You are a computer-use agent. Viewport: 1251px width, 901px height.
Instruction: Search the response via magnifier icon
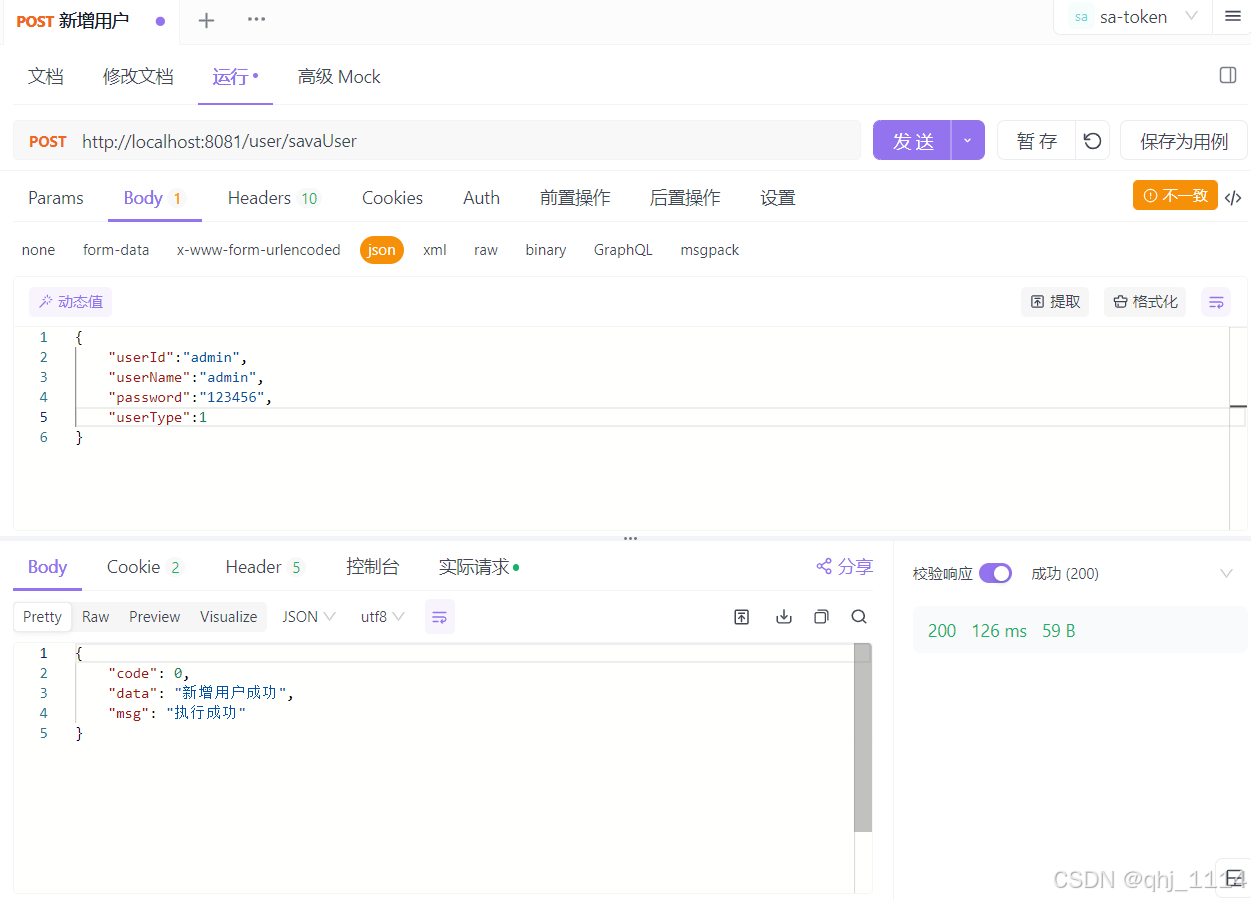click(859, 616)
